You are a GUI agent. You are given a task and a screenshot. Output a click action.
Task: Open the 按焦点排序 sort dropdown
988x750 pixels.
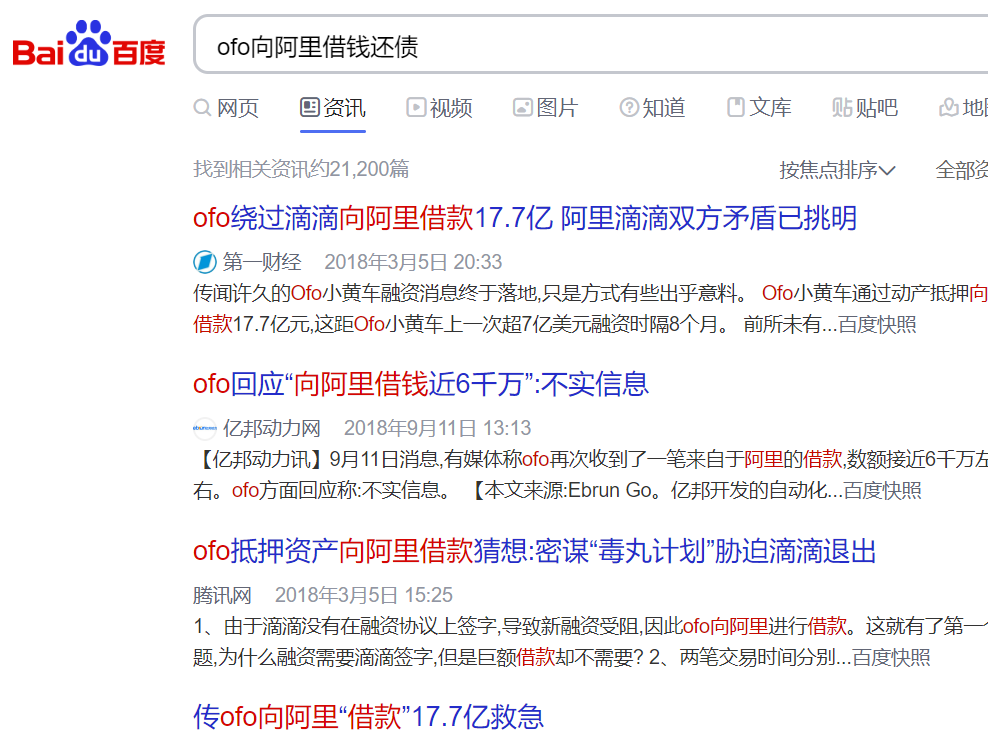point(836,170)
